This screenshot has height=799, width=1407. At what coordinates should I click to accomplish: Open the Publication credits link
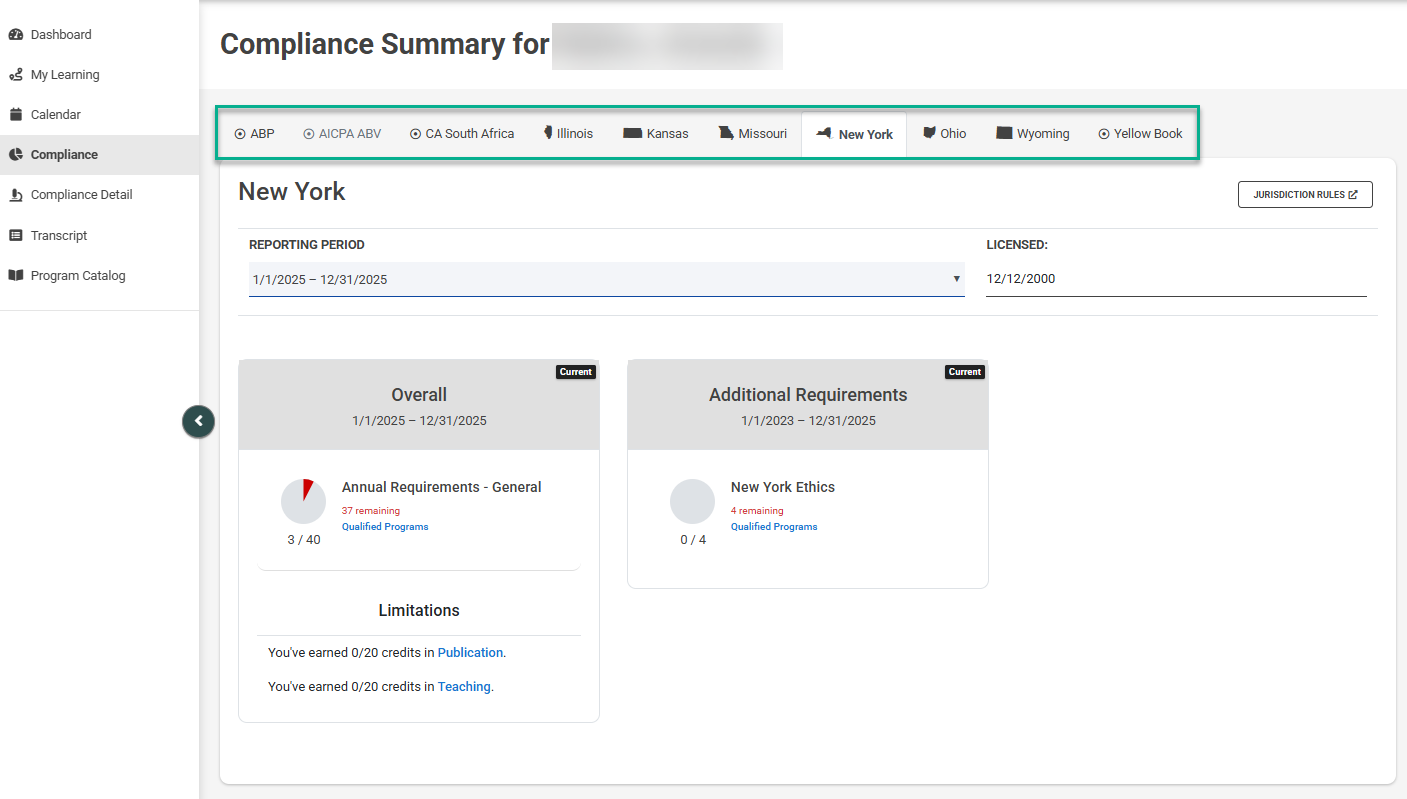pos(470,653)
